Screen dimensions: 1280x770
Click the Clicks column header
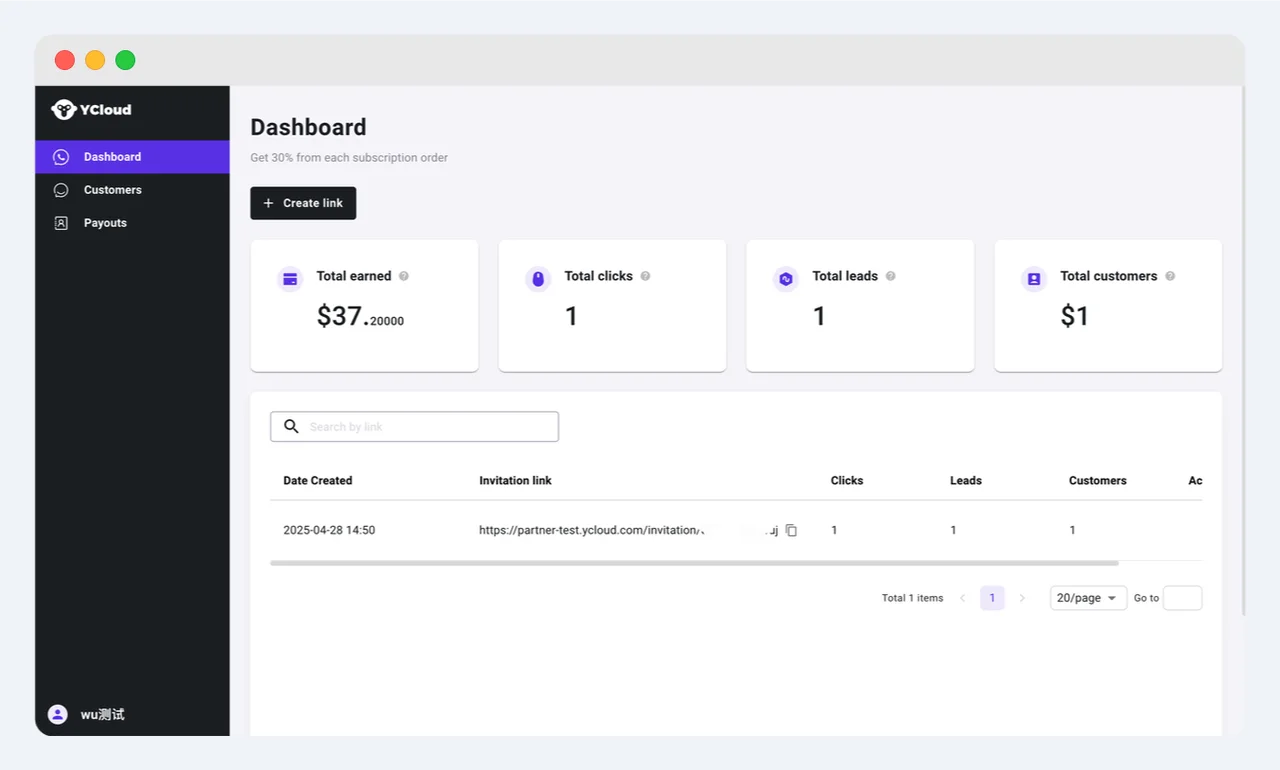click(847, 481)
